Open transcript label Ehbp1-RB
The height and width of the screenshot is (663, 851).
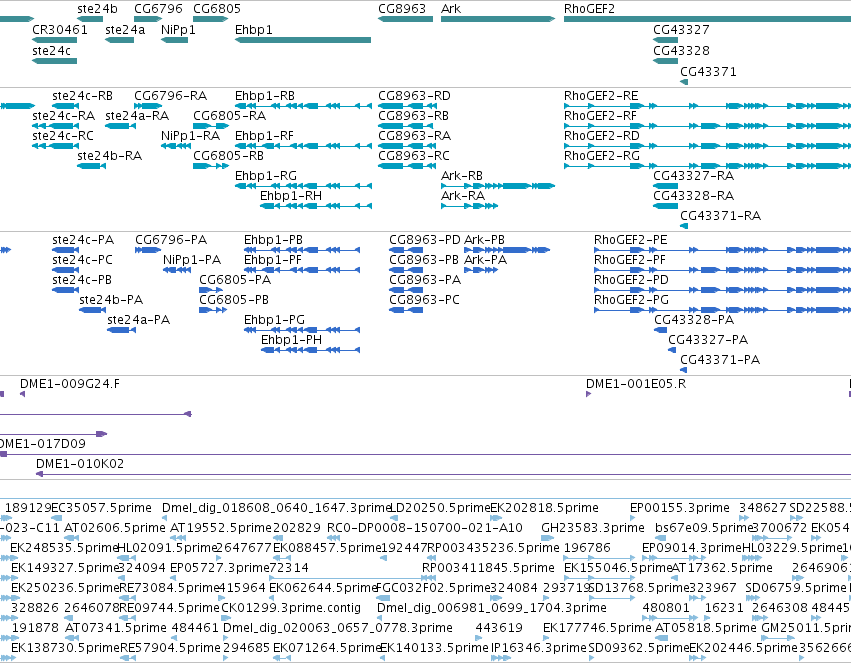265,96
